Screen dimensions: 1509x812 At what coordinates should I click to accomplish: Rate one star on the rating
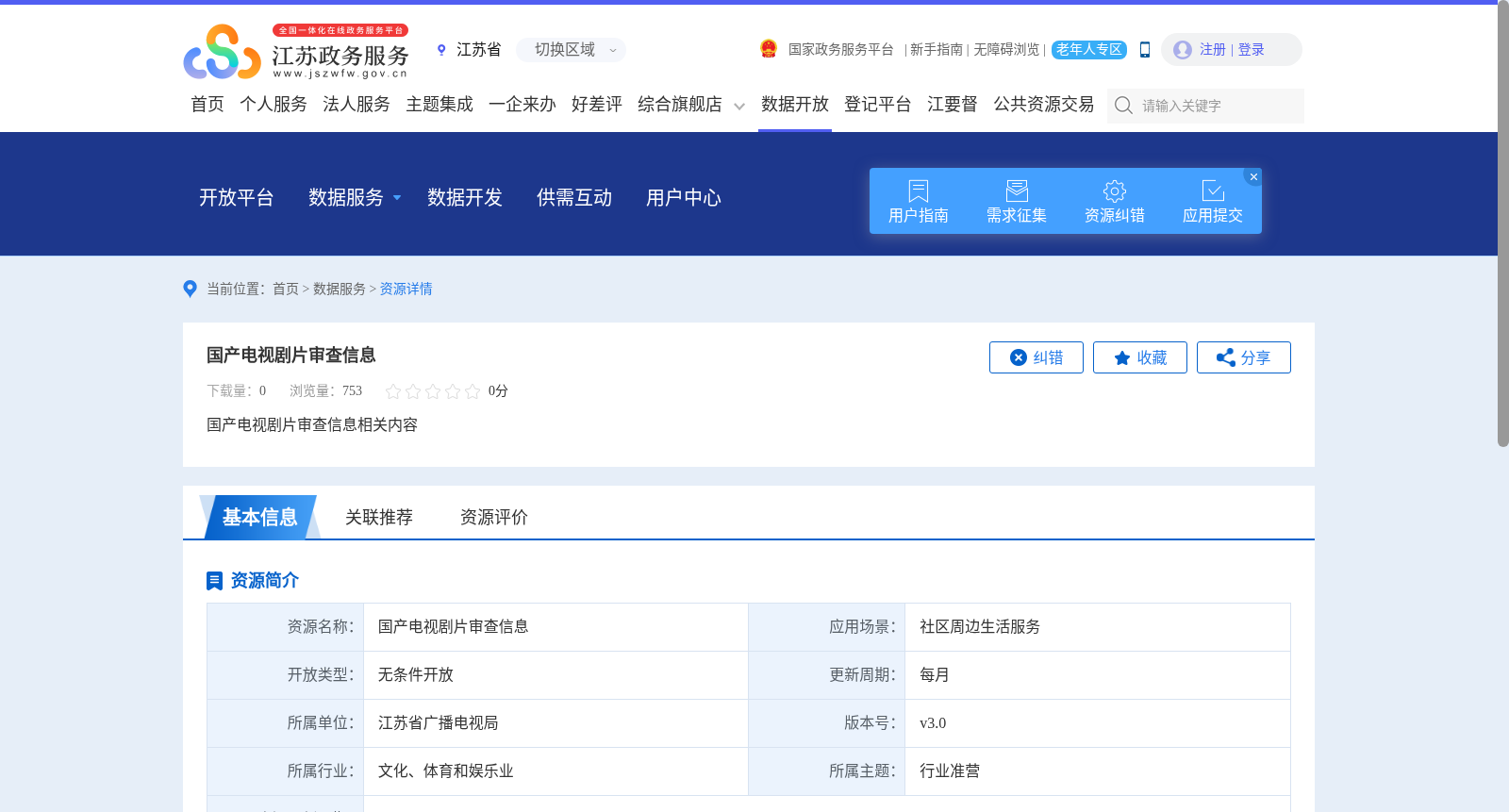pos(393,390)
